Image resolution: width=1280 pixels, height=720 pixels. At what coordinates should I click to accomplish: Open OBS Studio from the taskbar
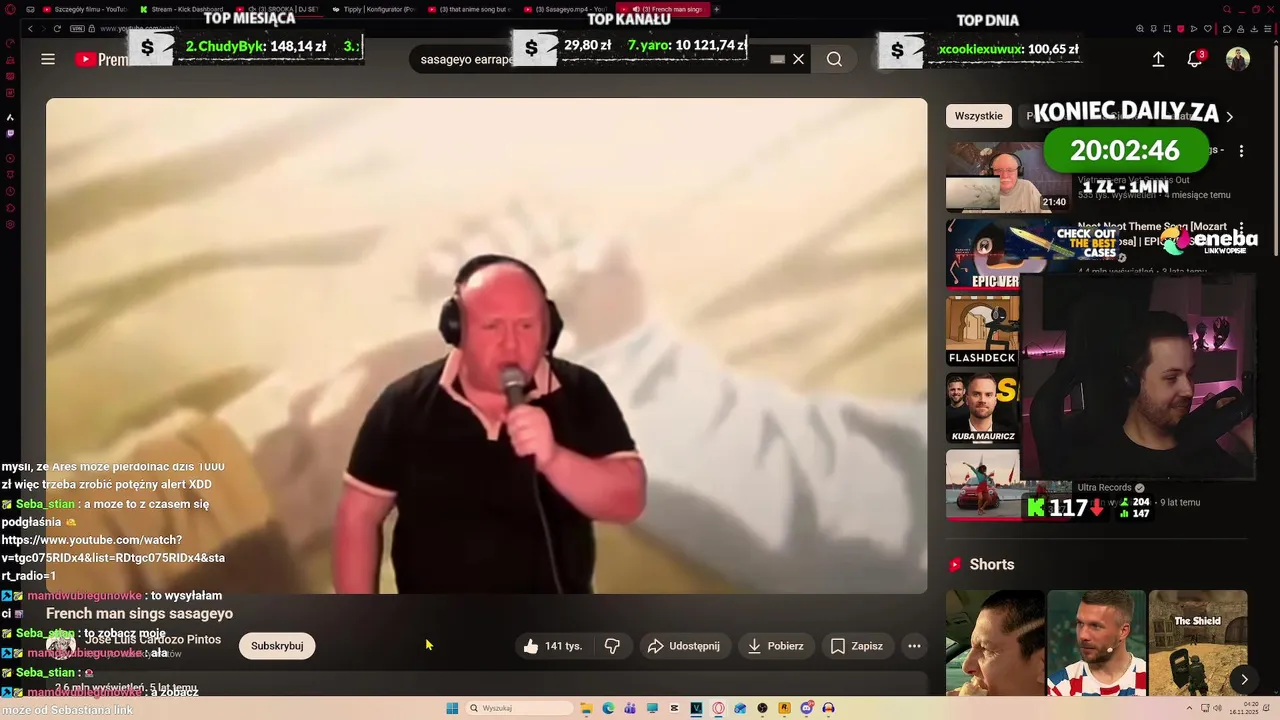click(762, 708)
